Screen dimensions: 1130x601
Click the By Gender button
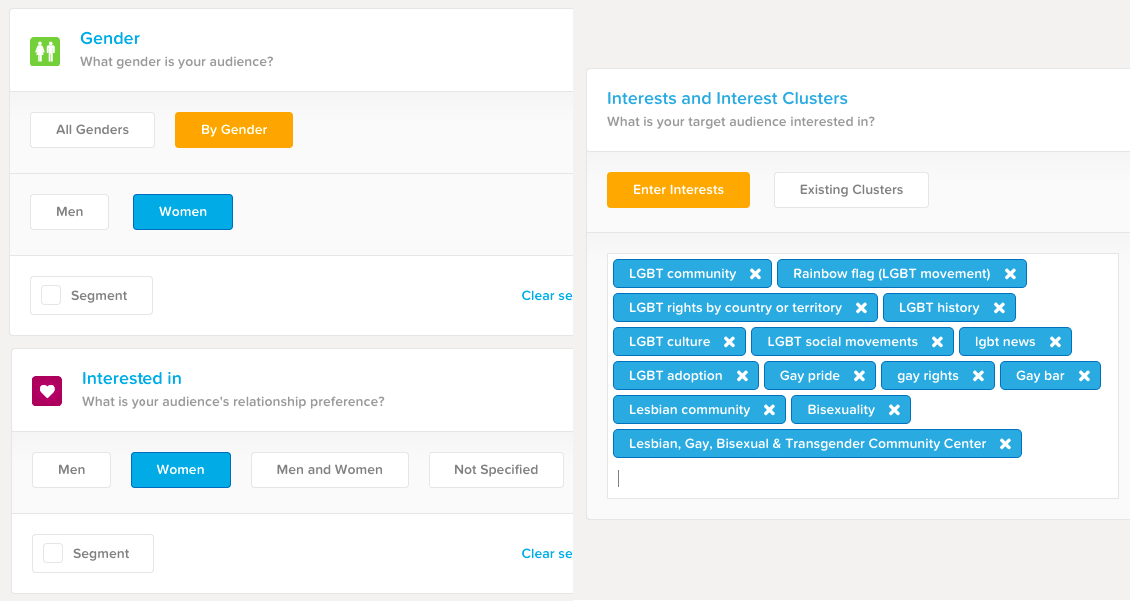[x=234, y=130]
